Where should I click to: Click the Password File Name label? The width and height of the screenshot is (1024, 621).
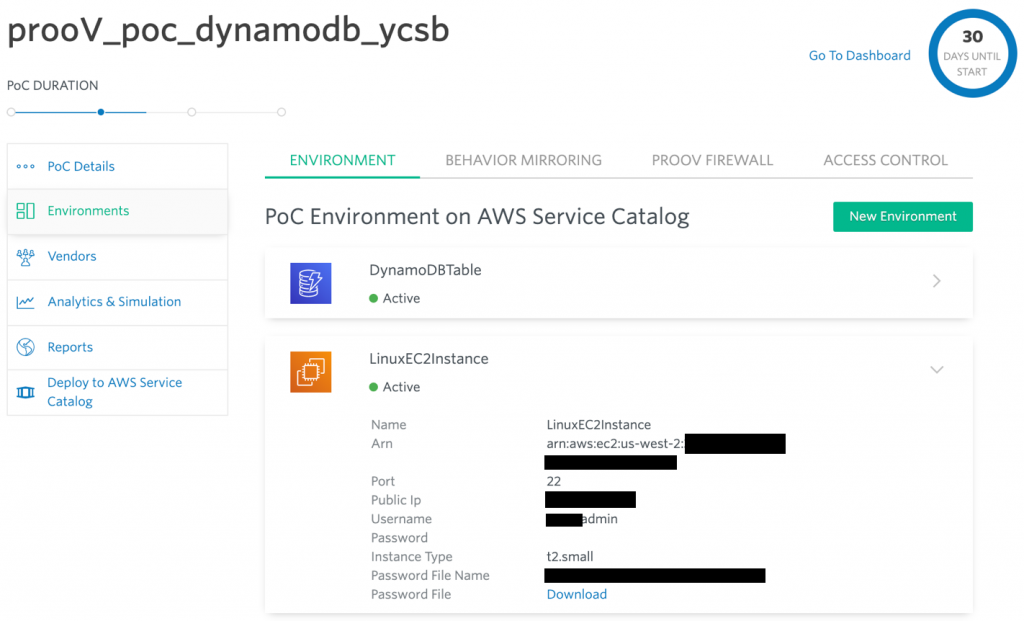click(x=430, y=576)
